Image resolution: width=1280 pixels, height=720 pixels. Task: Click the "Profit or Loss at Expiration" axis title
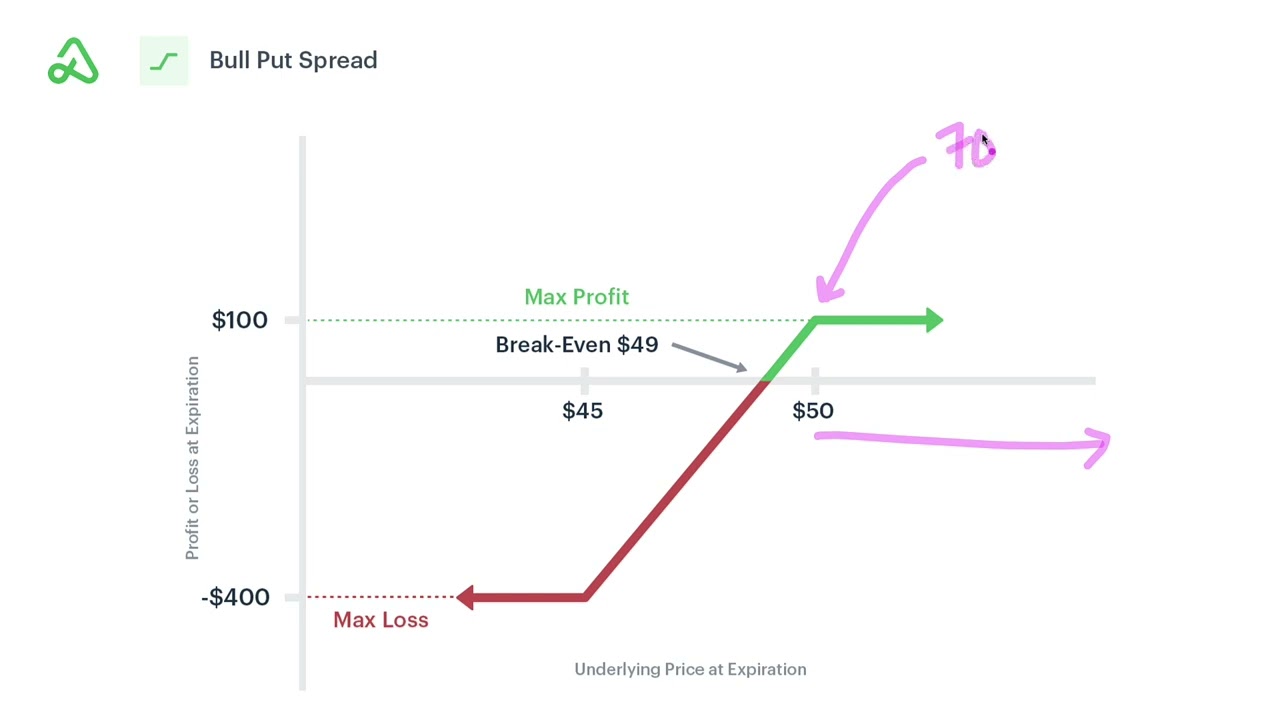192,457
